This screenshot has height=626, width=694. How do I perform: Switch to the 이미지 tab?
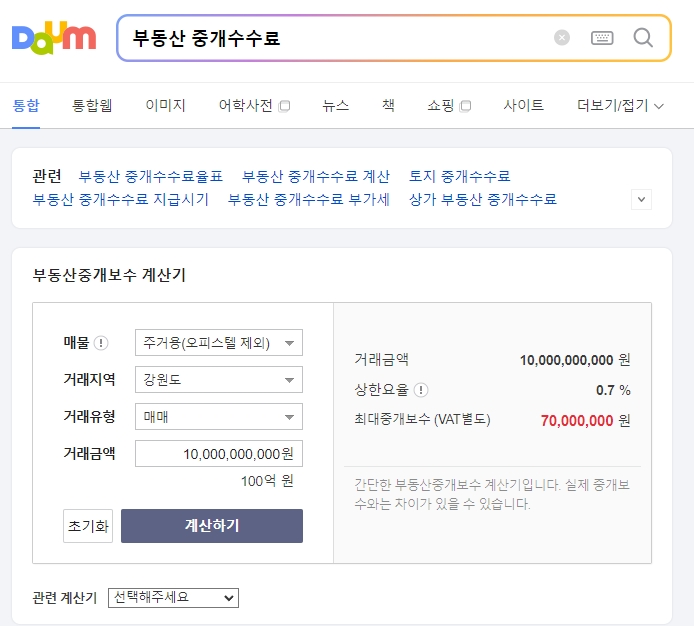coord(165,106)
